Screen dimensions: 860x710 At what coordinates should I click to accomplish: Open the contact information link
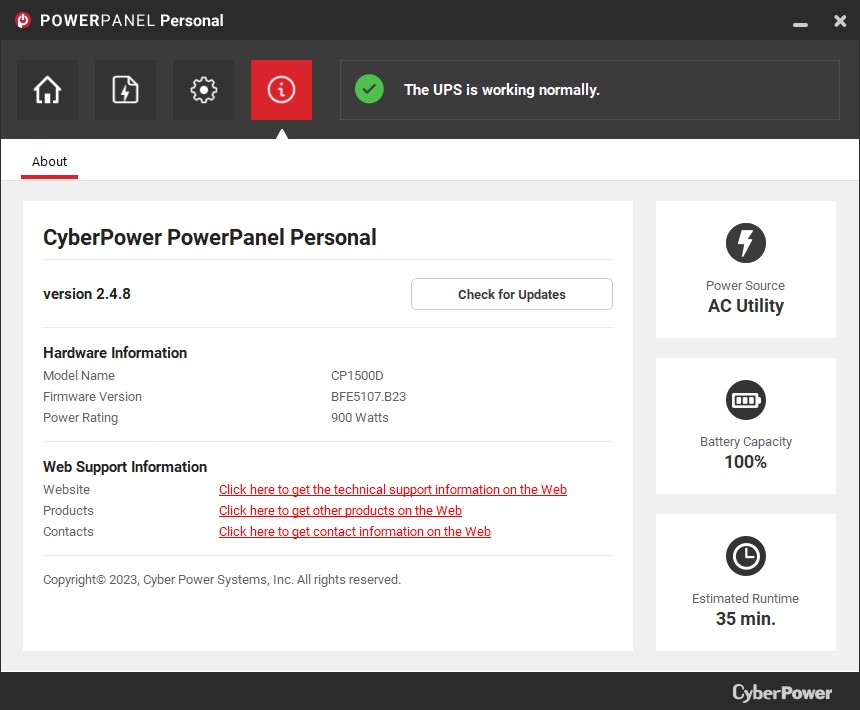tap(355, 531)
